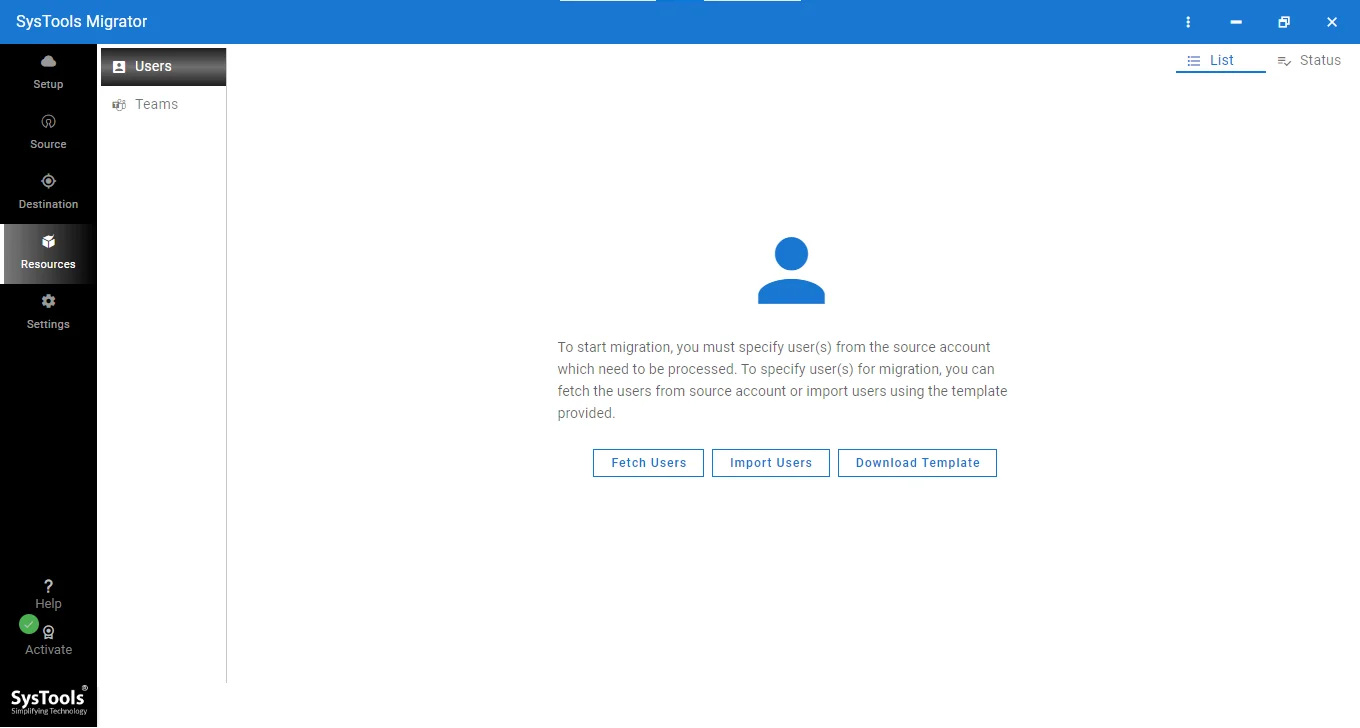
Task: Minimize the SysTools Migrator window
Action: coord(1236,22)
